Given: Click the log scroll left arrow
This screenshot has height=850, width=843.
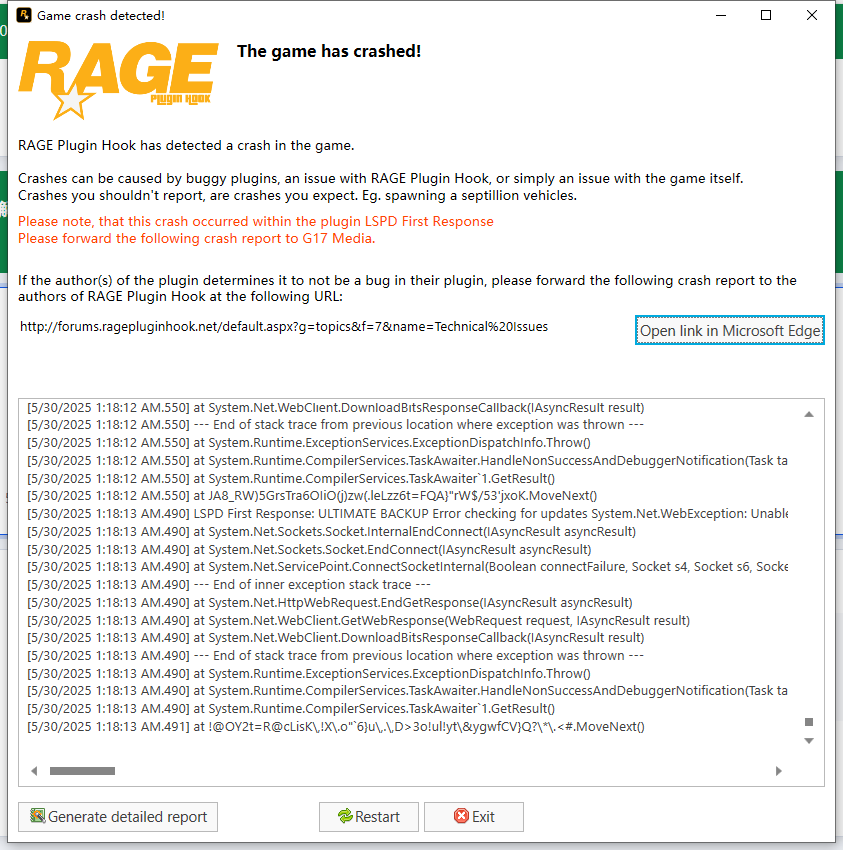Looking at the screenshot, I should click(34, 771).
